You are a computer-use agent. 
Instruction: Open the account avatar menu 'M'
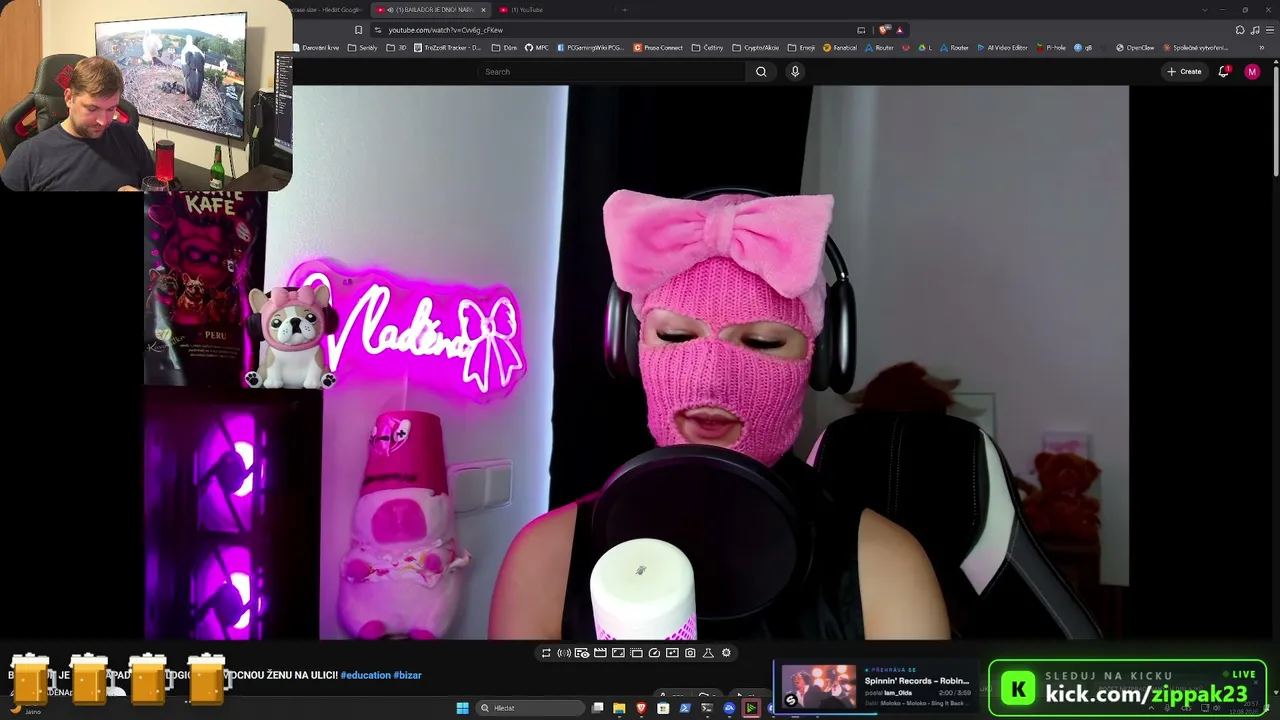1252,72
